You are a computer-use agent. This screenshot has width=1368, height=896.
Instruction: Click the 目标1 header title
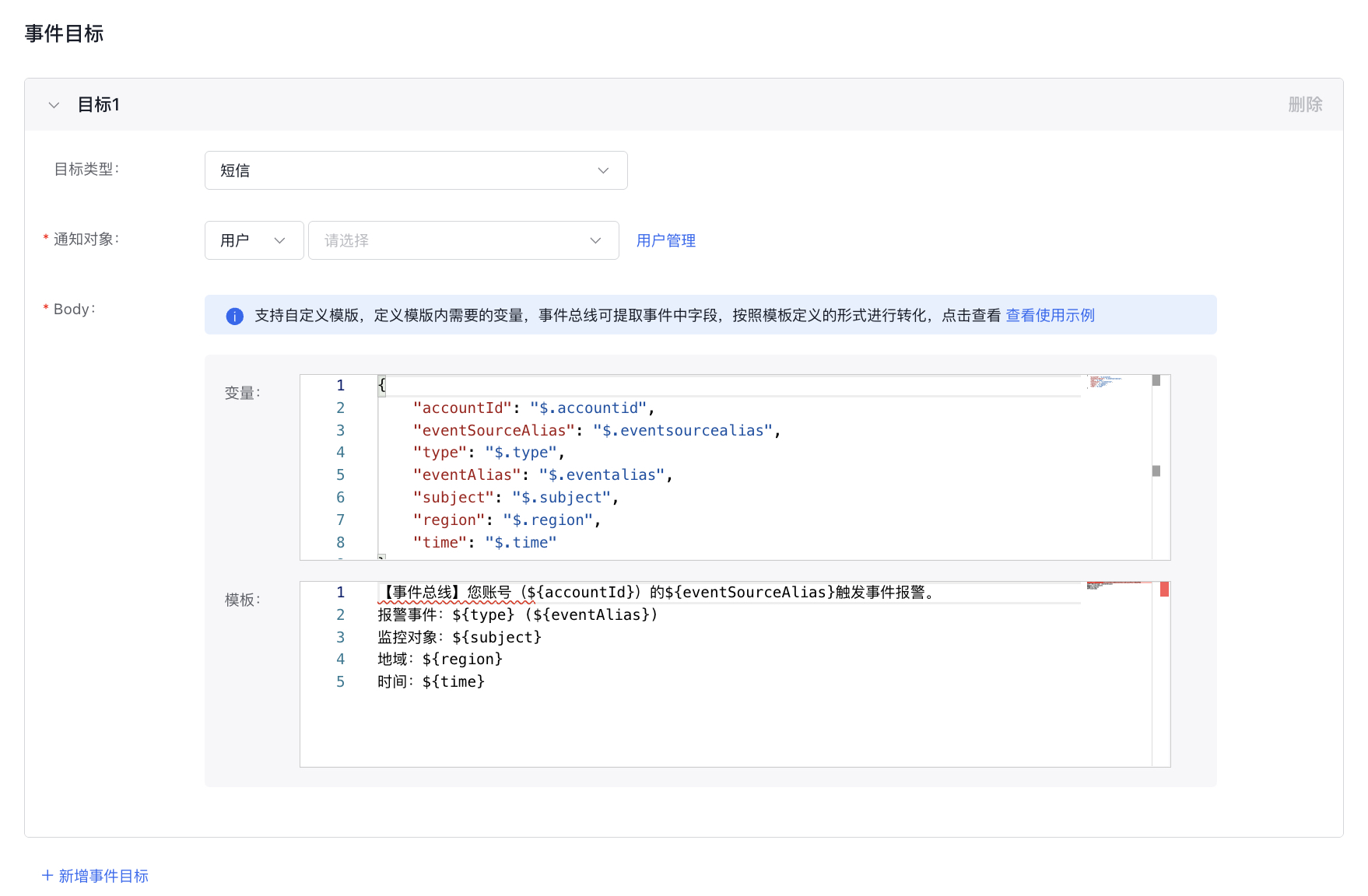coord(99,105)
